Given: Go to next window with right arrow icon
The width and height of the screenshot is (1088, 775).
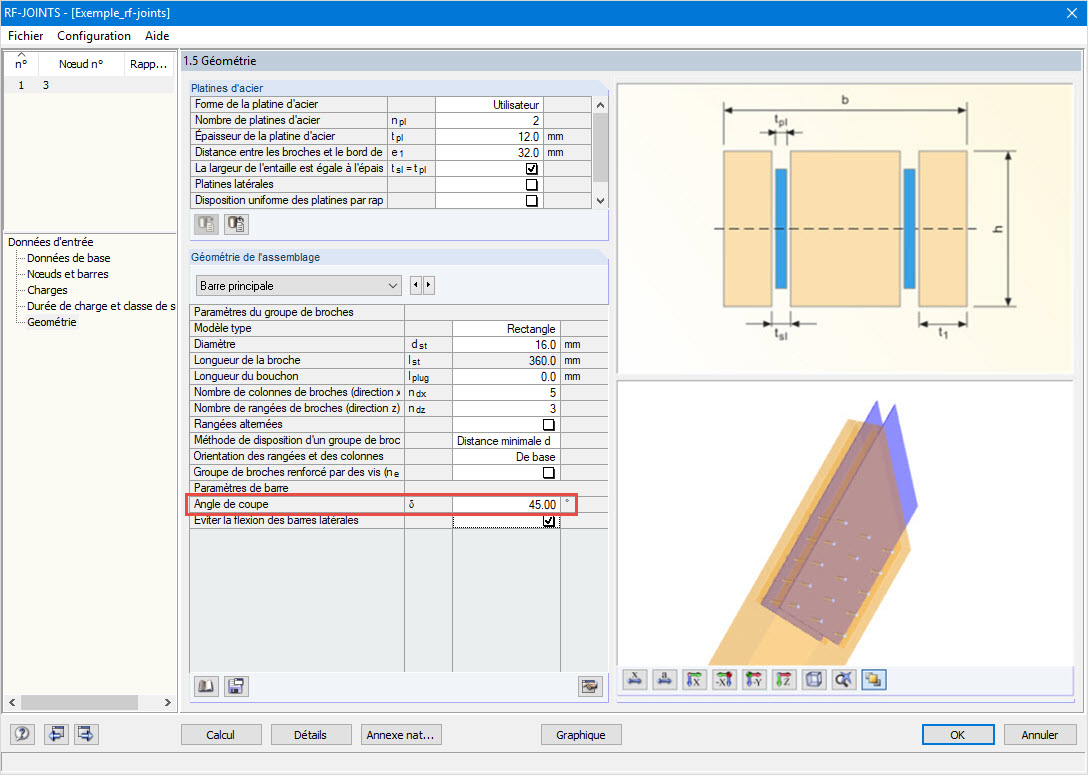Looking at the screenshot, I should click(86, 733).
